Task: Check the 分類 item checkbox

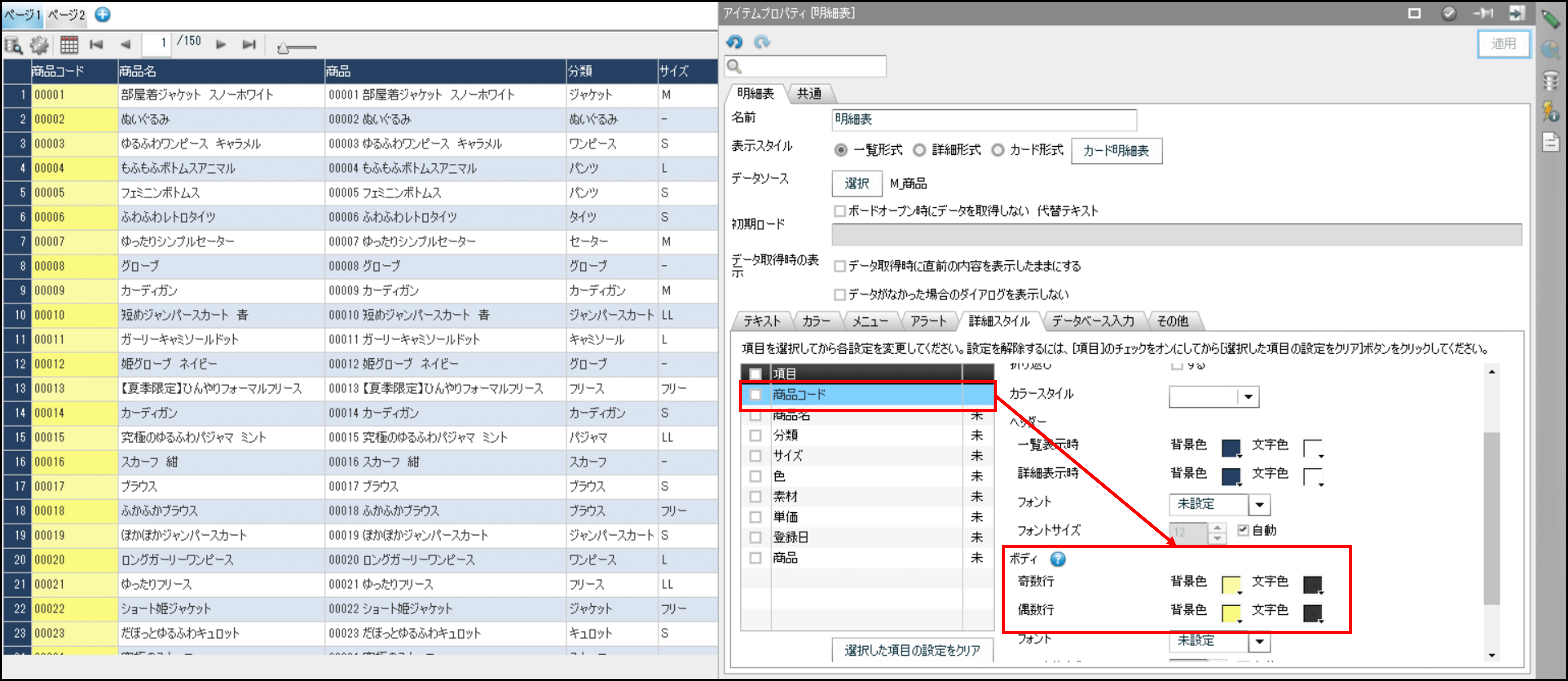Action: point(755,435)
